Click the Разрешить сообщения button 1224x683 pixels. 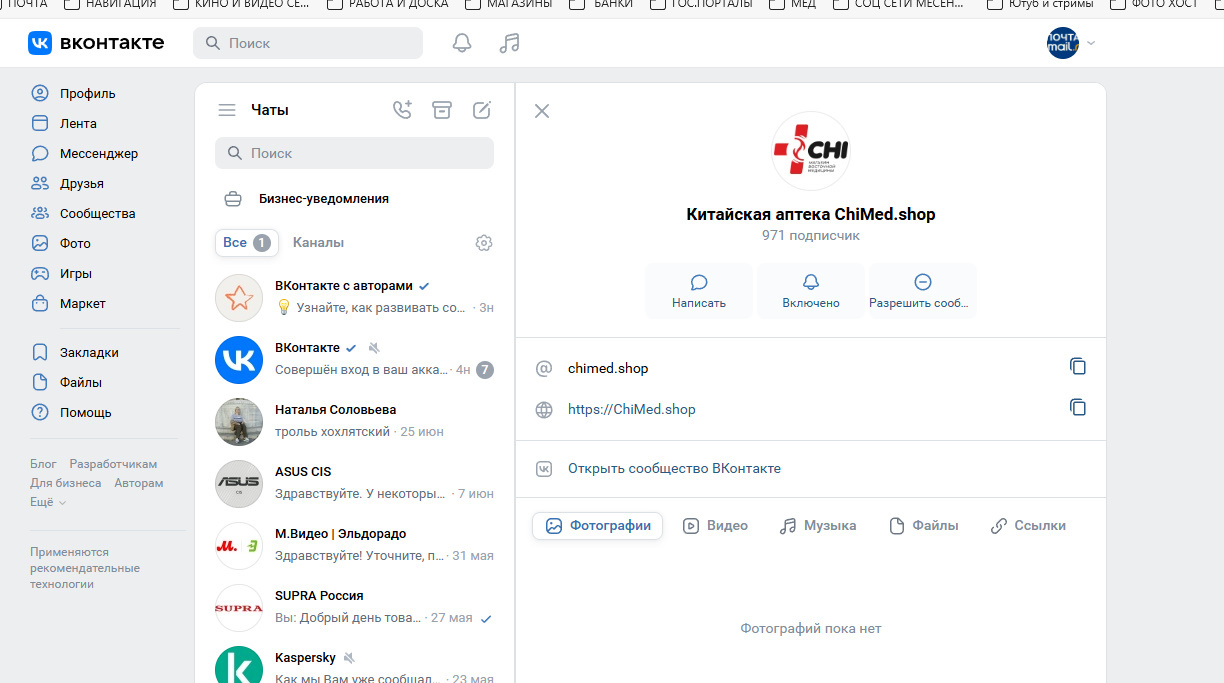tap(923, 291)
